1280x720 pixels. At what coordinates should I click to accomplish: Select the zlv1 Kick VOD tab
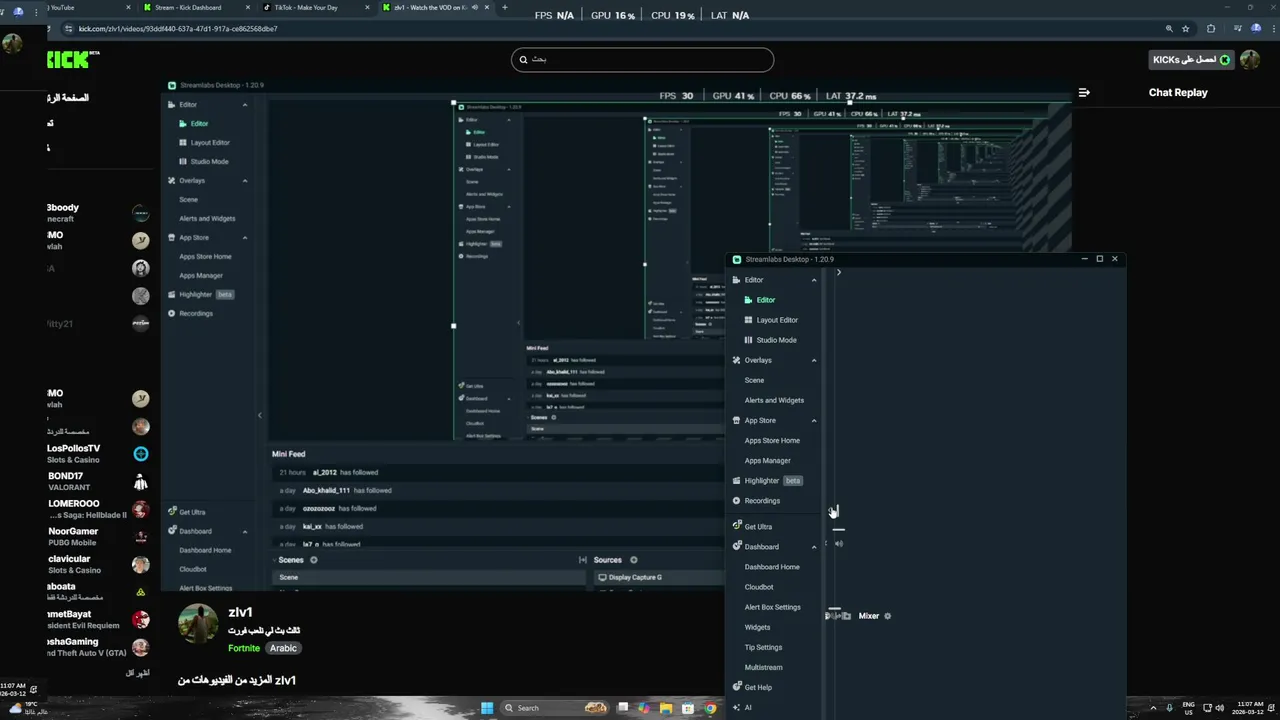point(435,7)
